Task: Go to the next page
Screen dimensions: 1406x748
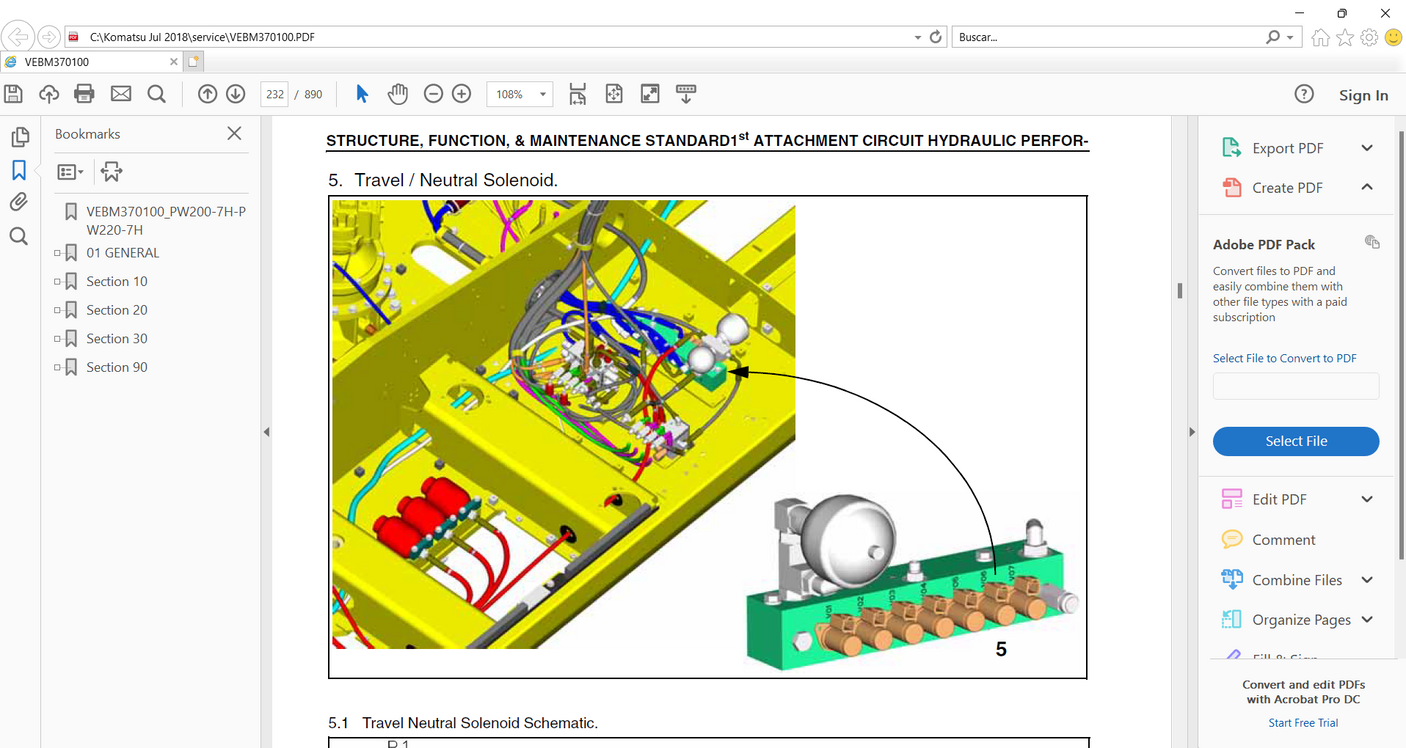Action: (234, 93)
